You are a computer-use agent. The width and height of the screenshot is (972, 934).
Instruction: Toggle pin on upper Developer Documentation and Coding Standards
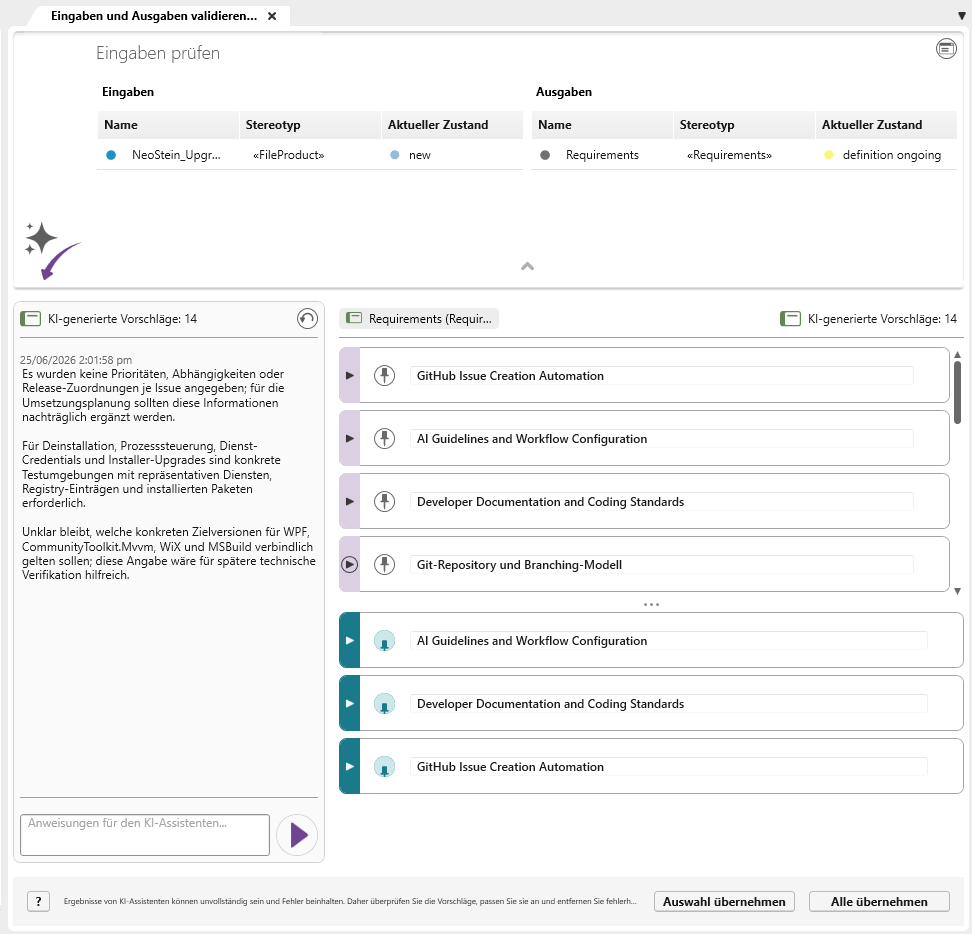[x=384, y=501]
